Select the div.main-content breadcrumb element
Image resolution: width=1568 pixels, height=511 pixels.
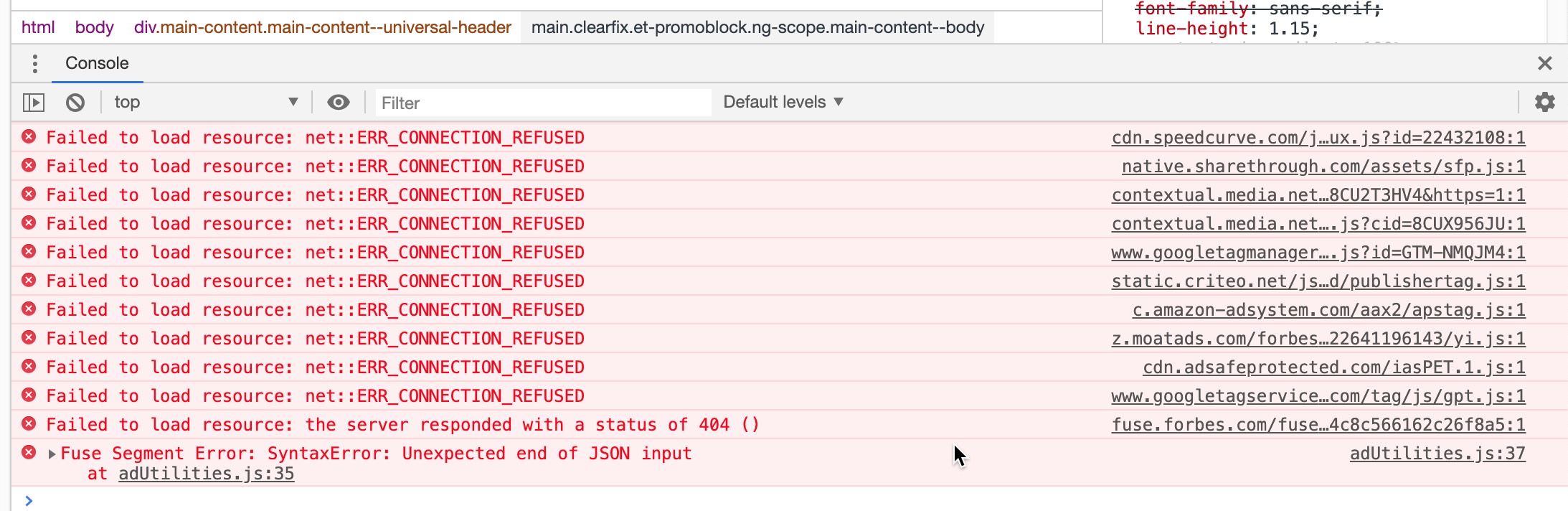click(322, 27)
